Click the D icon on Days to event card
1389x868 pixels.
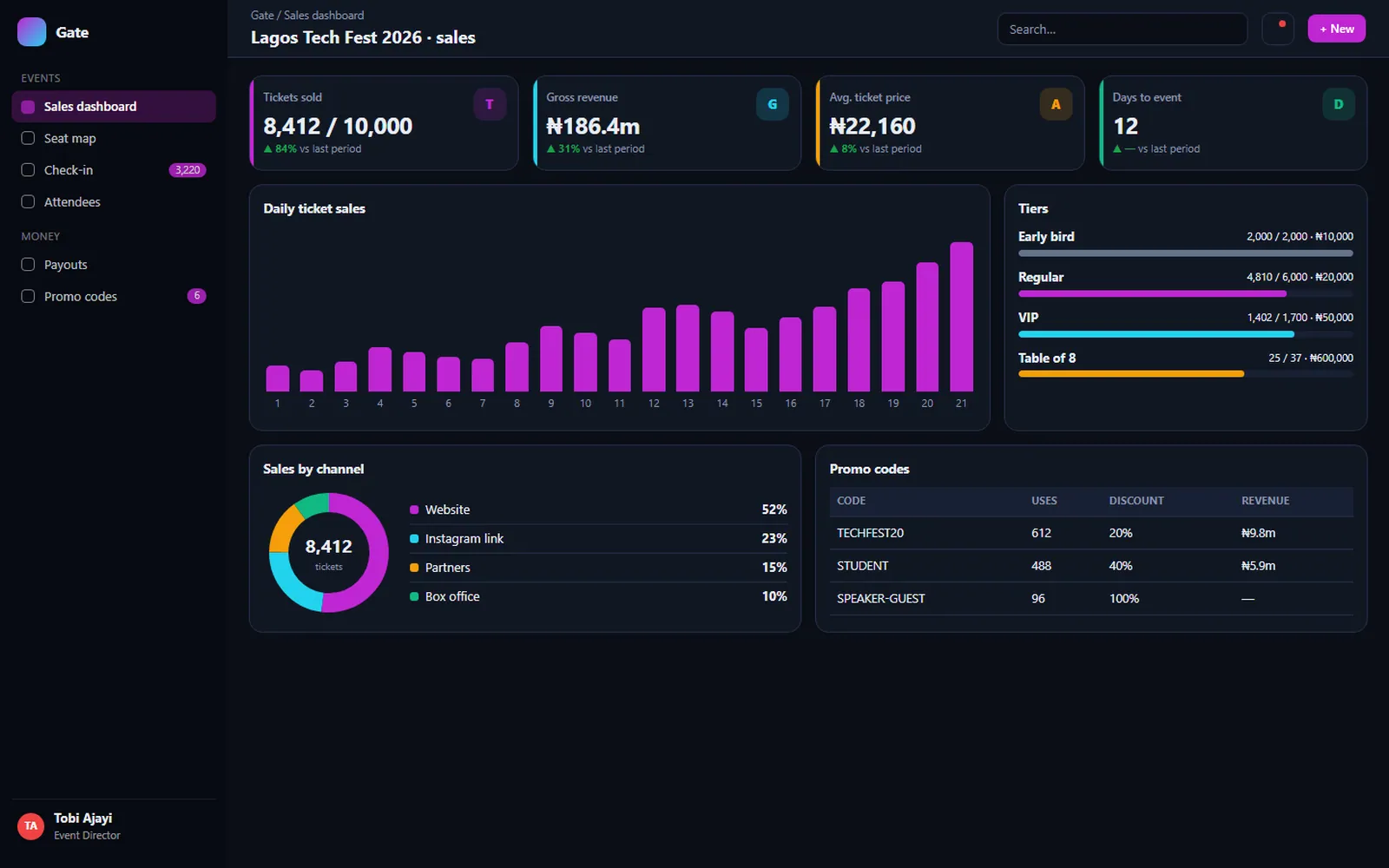1339,104
